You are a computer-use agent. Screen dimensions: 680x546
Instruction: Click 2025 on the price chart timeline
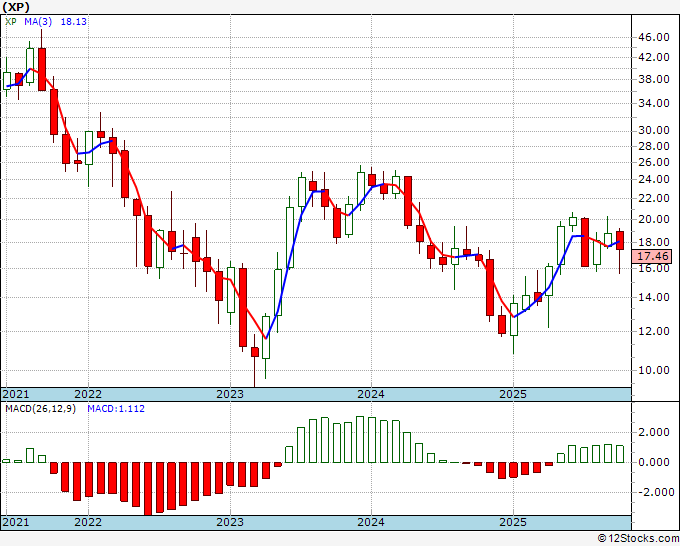coord(513,394)
